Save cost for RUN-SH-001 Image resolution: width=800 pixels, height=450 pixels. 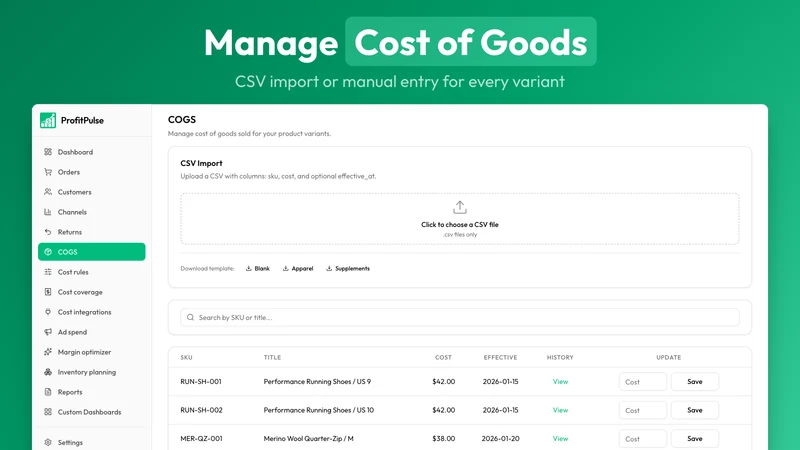694,382
